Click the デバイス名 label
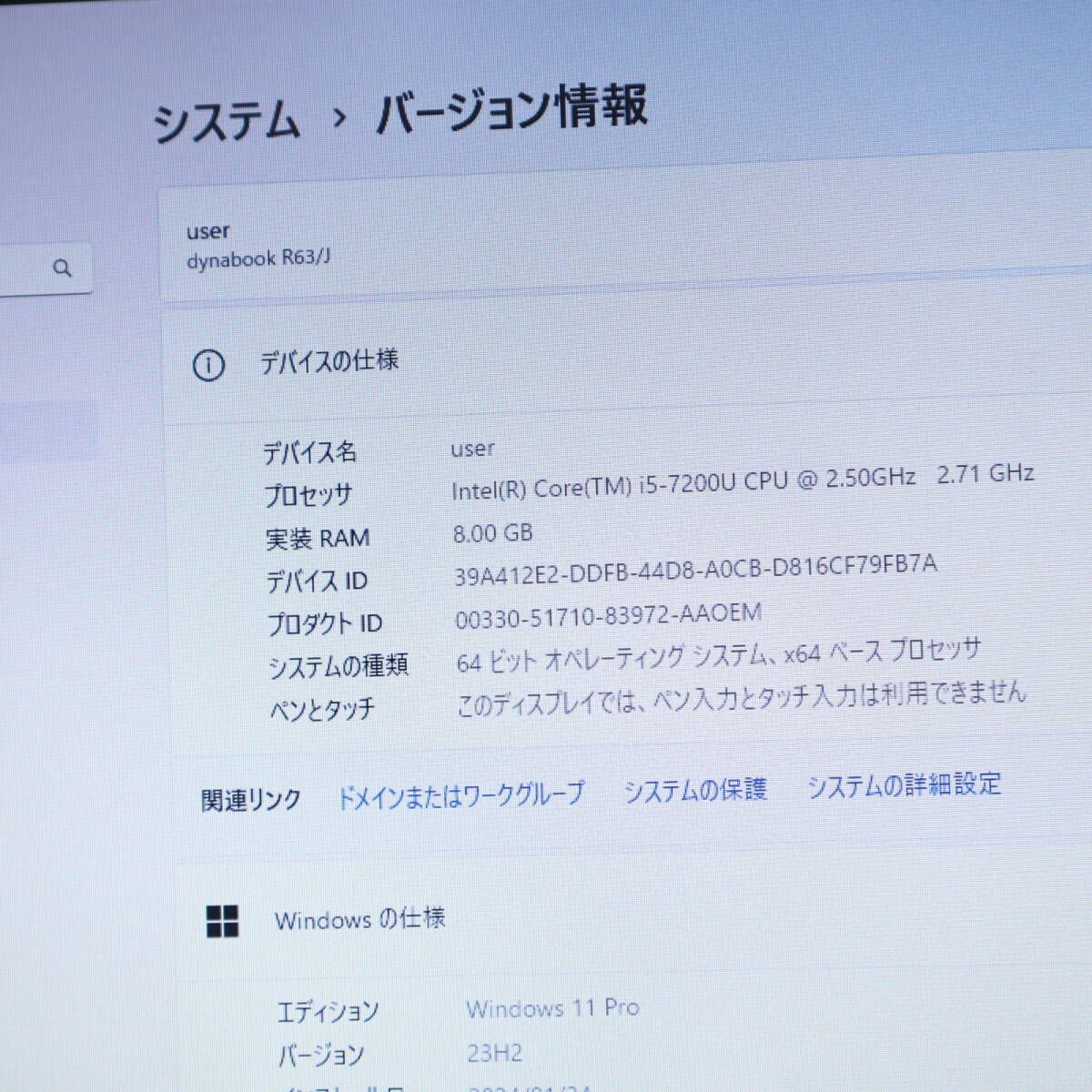 pyautogui.click(x=309, y=452)
